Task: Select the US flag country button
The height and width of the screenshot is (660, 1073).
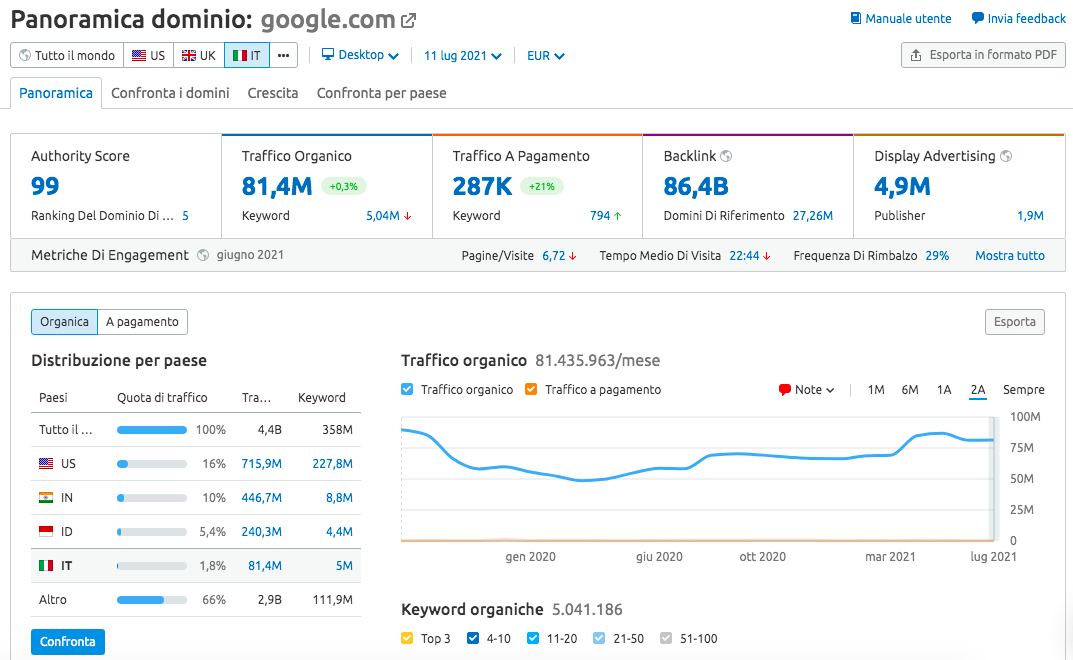Action: pos(148,55)
